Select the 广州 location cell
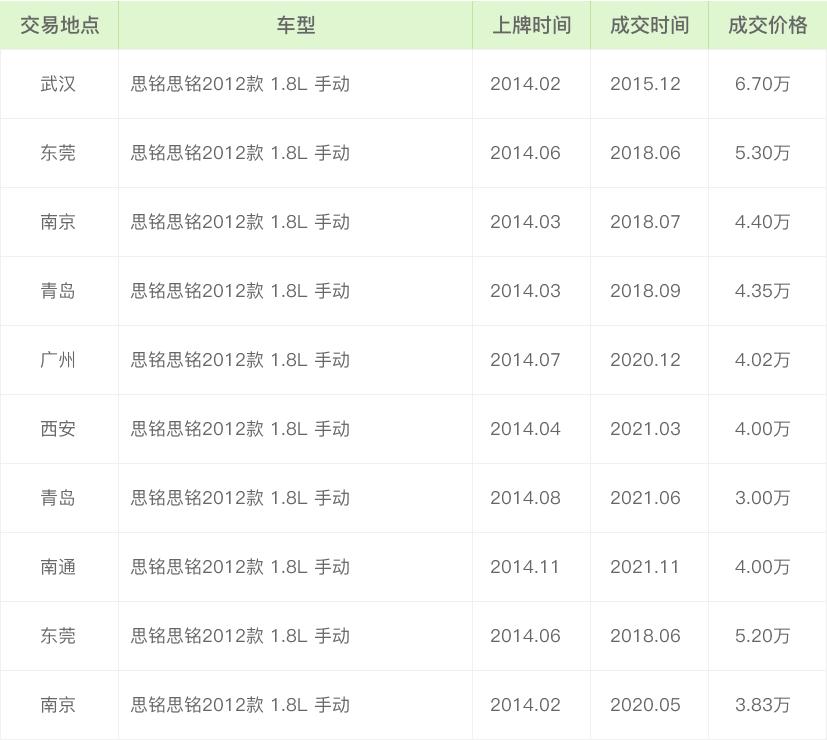The width and height of the screenshot is (827, 740). (58, 360)
